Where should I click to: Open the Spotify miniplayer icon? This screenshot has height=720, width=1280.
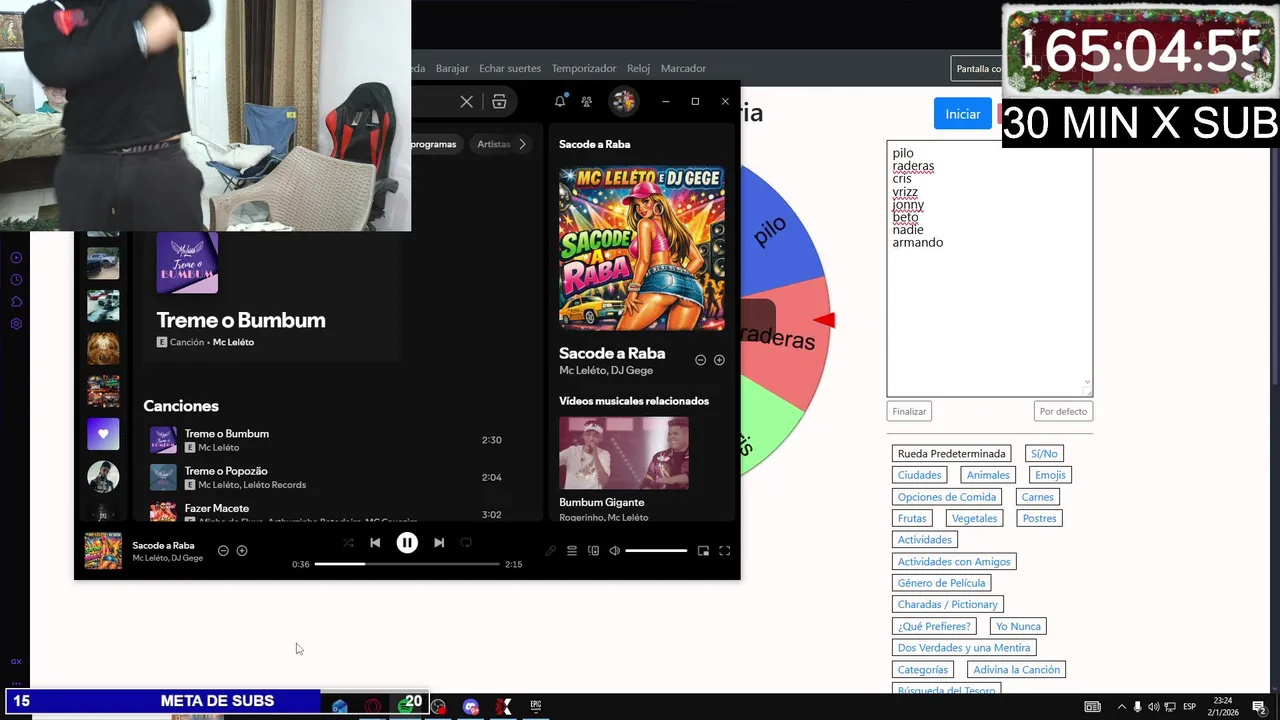[703, 551]
